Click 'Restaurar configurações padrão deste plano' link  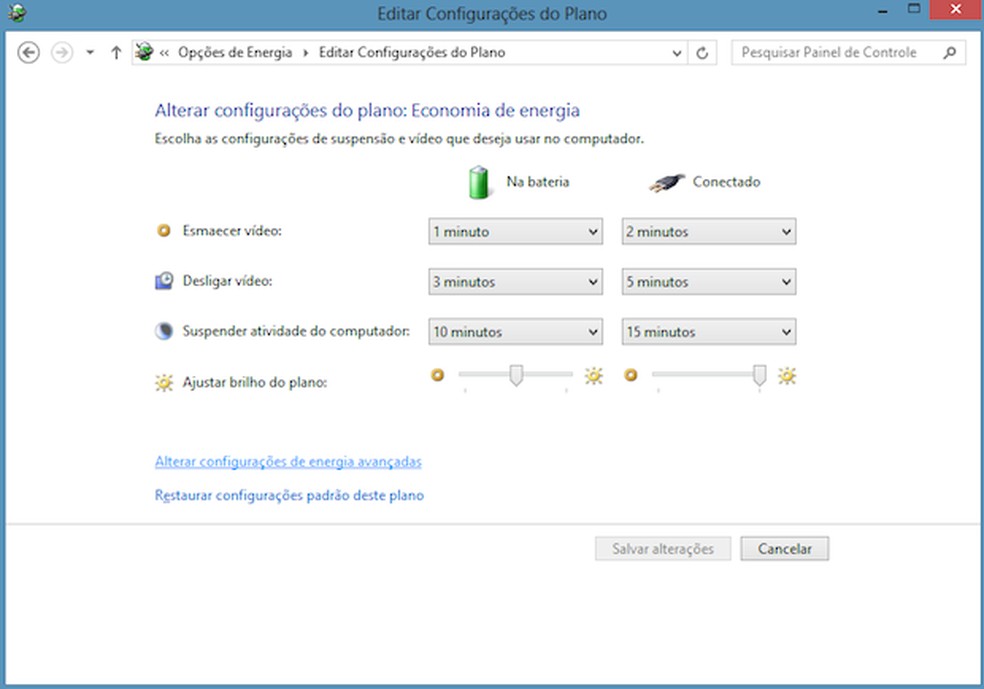click(x=289, y=496)
